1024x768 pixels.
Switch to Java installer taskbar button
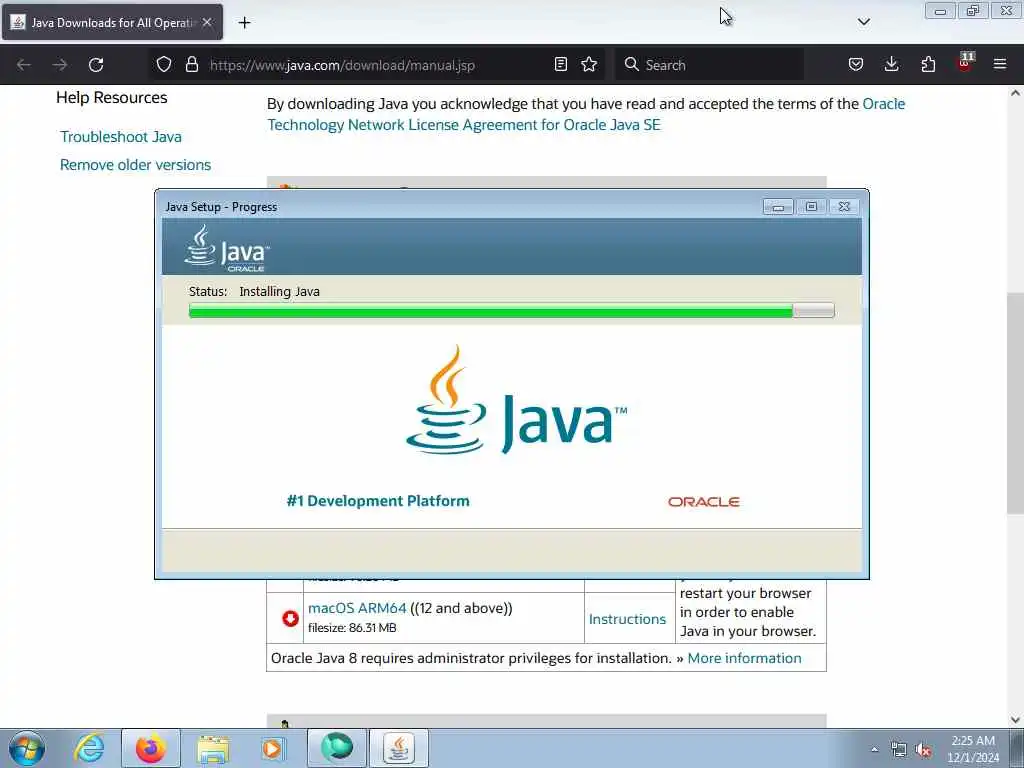(x=399, y=748)
